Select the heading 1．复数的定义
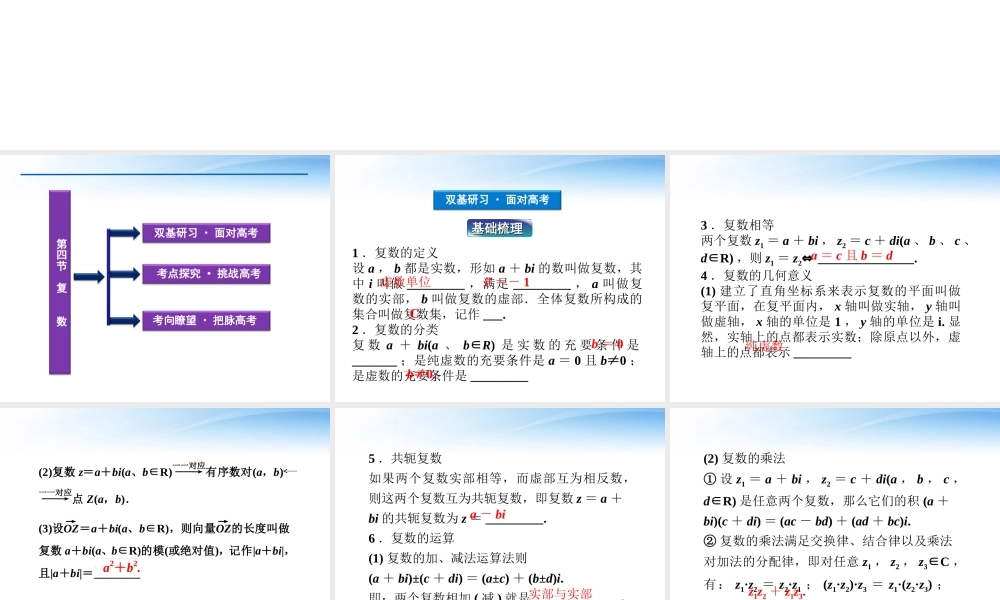The width and height of the screenshot is (1000, 600). pos(395,252)
